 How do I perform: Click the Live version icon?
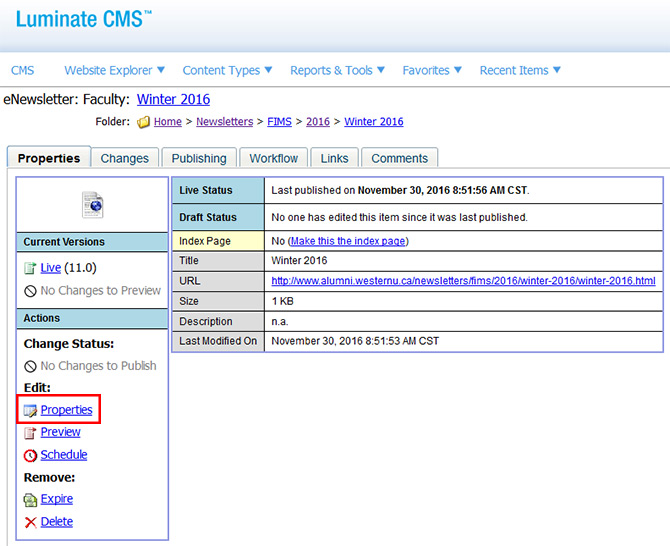point(30,268)
